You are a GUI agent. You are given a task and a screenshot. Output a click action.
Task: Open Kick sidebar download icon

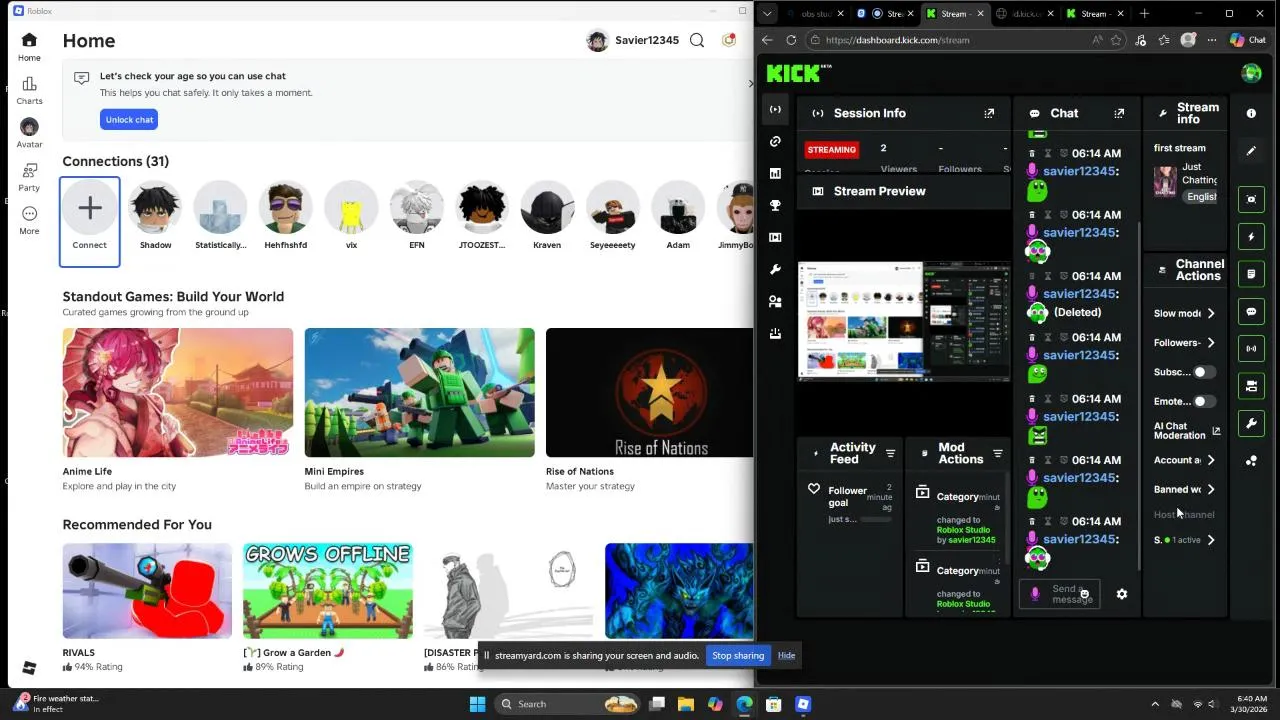click(x=775, y=333)
